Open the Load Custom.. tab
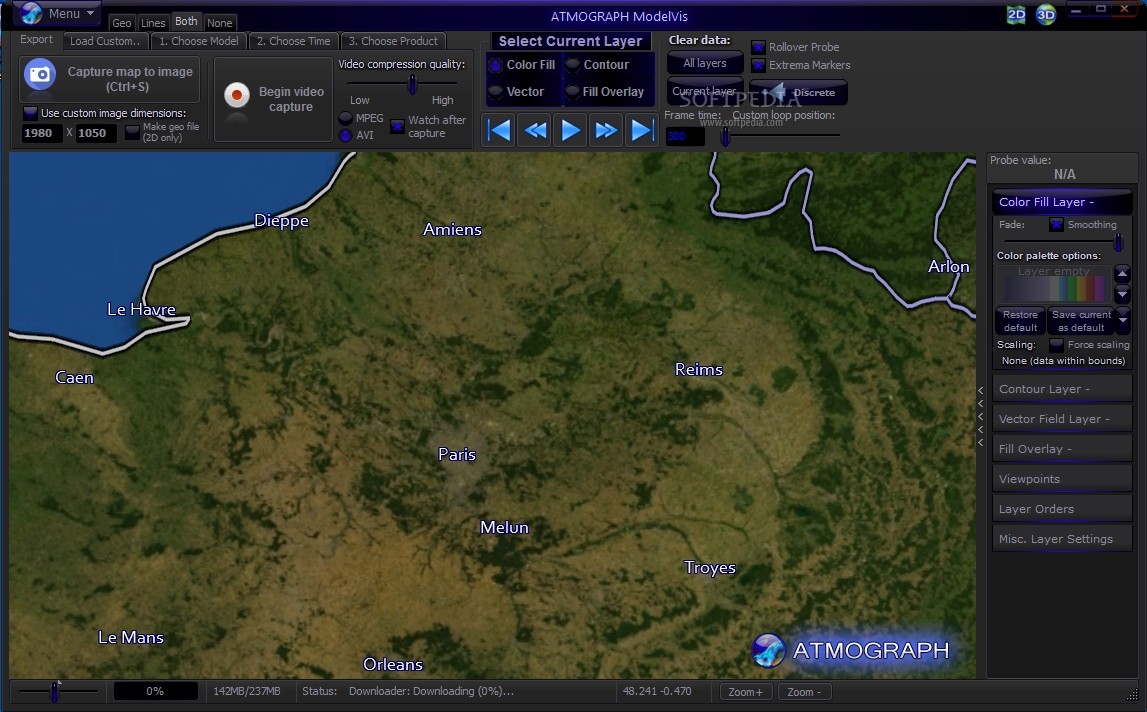 (105, 41)
